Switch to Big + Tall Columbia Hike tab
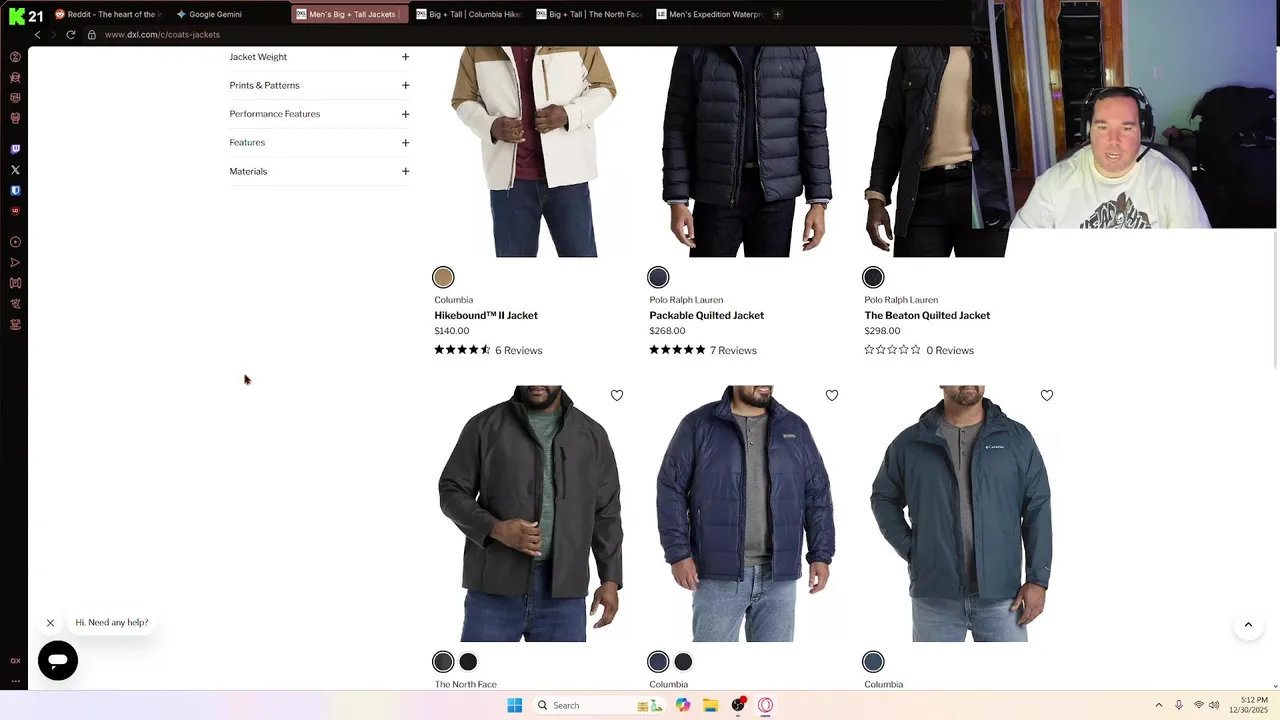This screenshot has width=1280, height=720. [469, 14]
